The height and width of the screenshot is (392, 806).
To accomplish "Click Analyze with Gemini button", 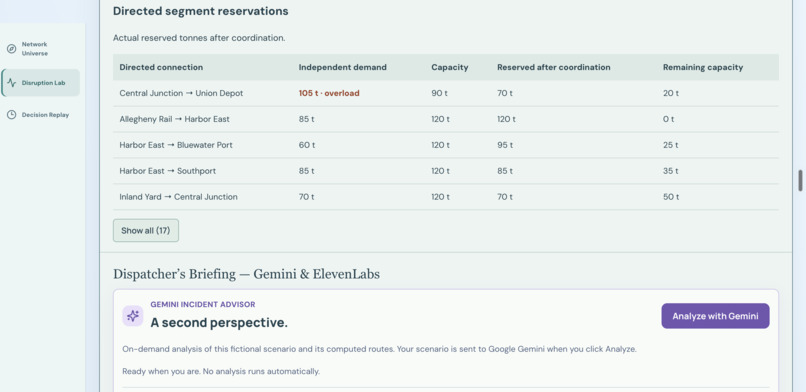I will (x=715, y=316).
